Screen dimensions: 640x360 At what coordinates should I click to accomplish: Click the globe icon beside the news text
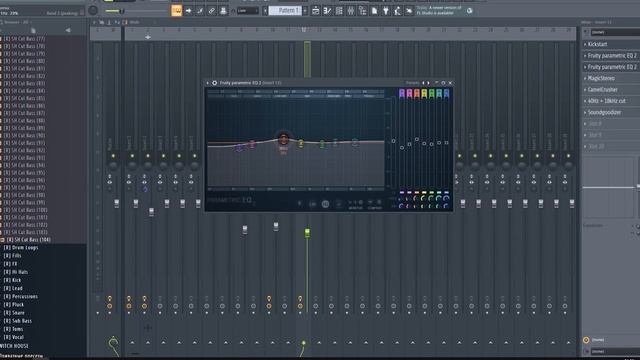469,11
